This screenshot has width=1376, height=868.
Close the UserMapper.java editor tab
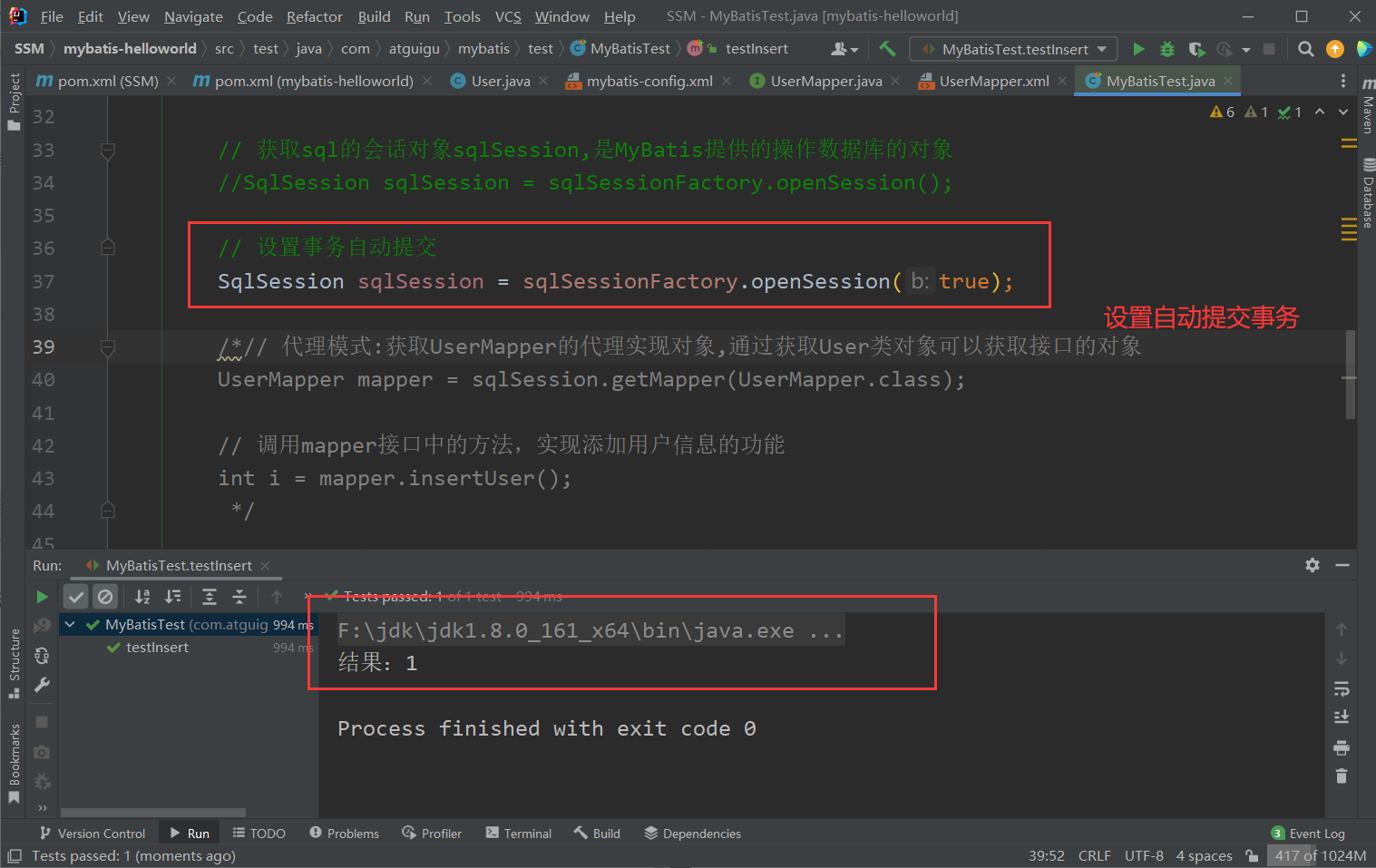pyautogui.click(x=895, y=81)
